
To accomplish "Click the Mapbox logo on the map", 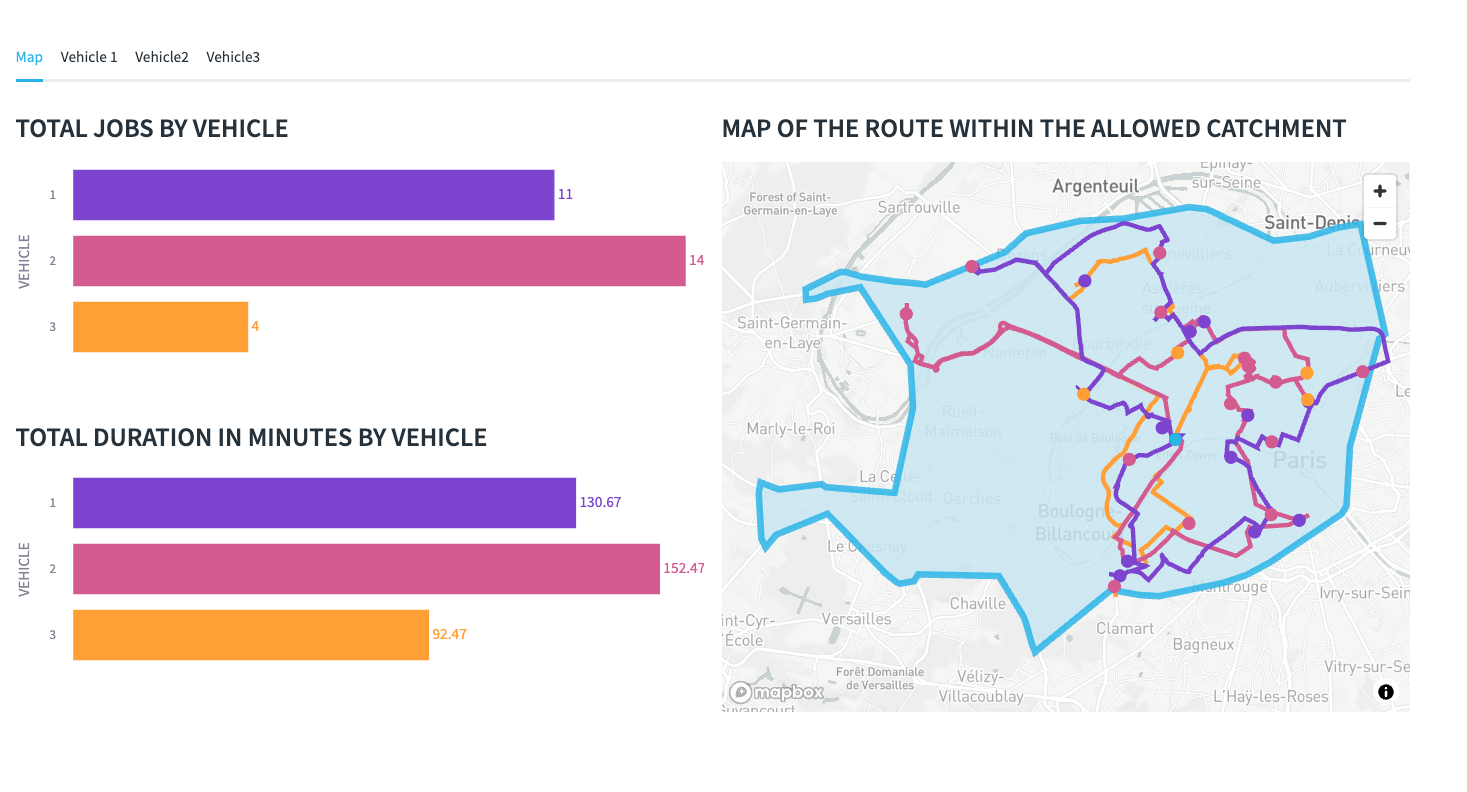I will [x=776, y=691].
